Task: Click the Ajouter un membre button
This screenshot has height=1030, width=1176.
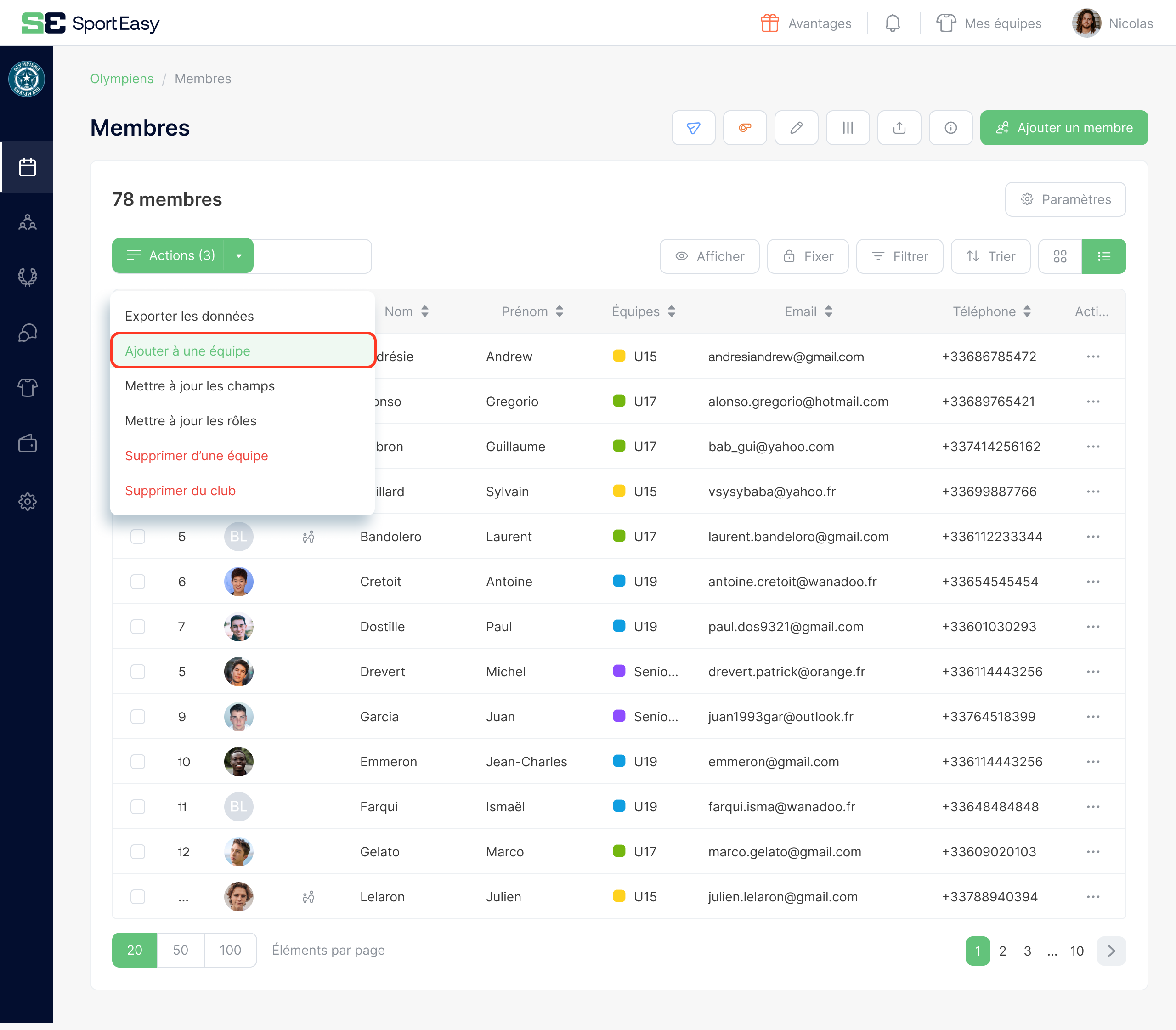Action: click(1063, 128)
